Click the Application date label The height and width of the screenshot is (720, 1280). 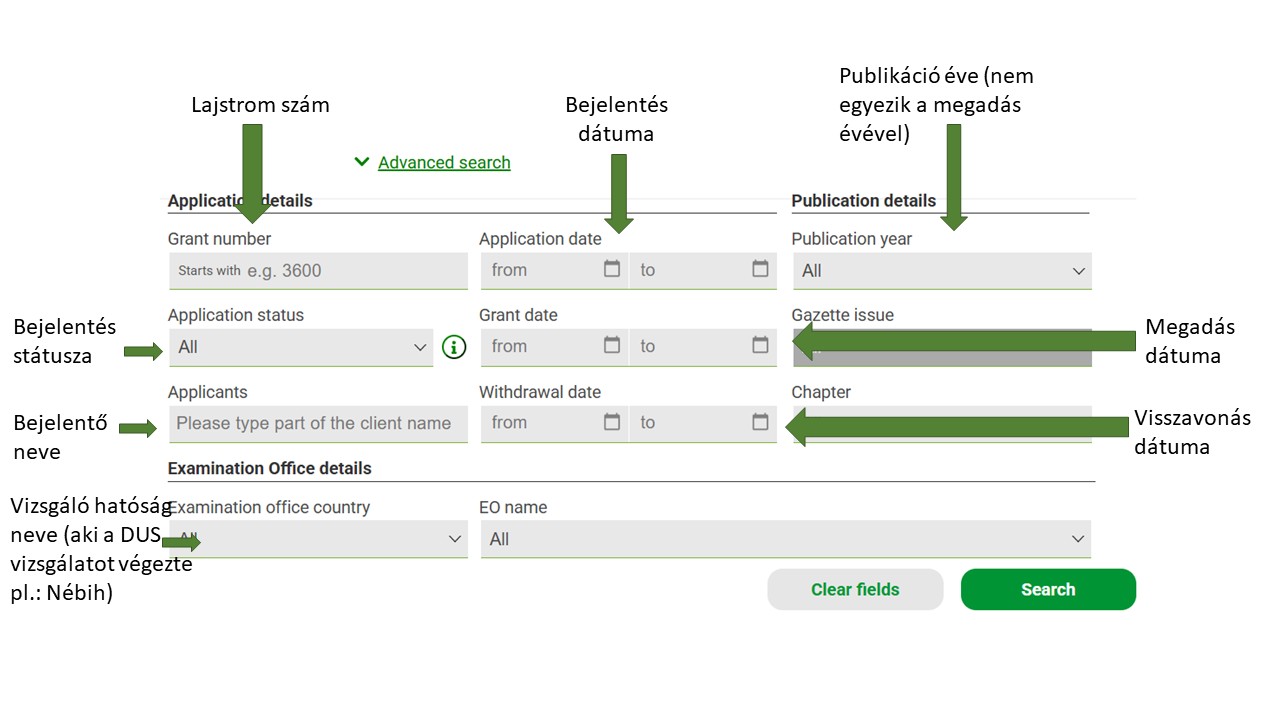540,239
